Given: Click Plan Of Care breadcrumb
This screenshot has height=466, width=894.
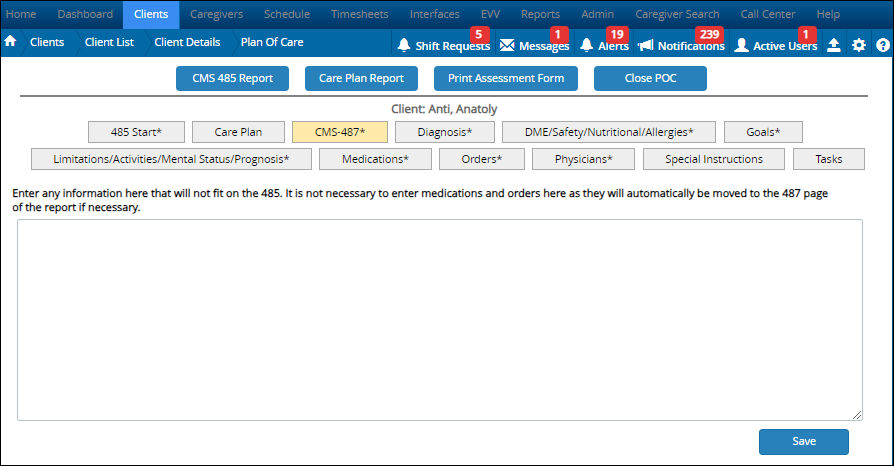Looking at the screenshot, I should point(272,42).
